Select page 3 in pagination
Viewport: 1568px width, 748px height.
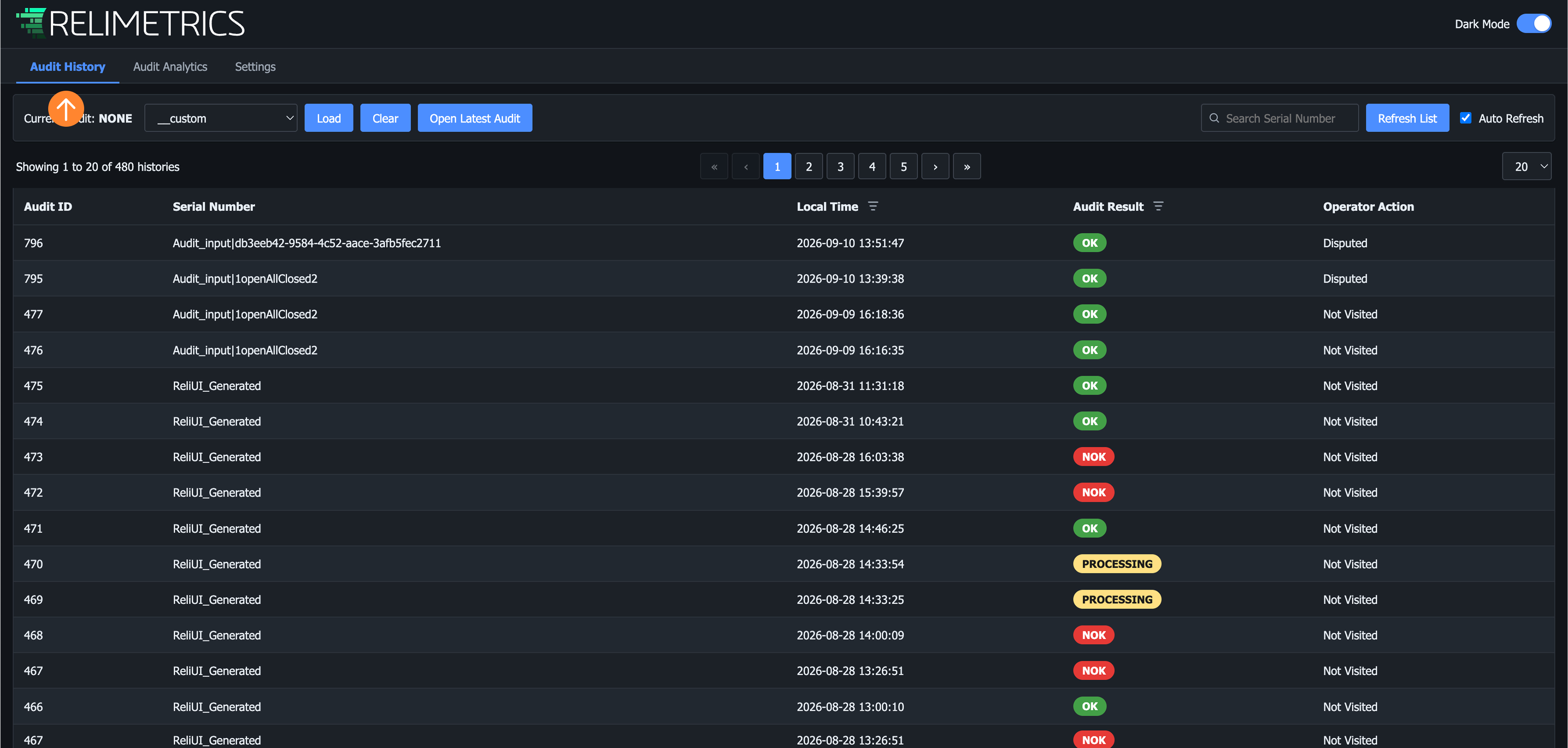841,166
